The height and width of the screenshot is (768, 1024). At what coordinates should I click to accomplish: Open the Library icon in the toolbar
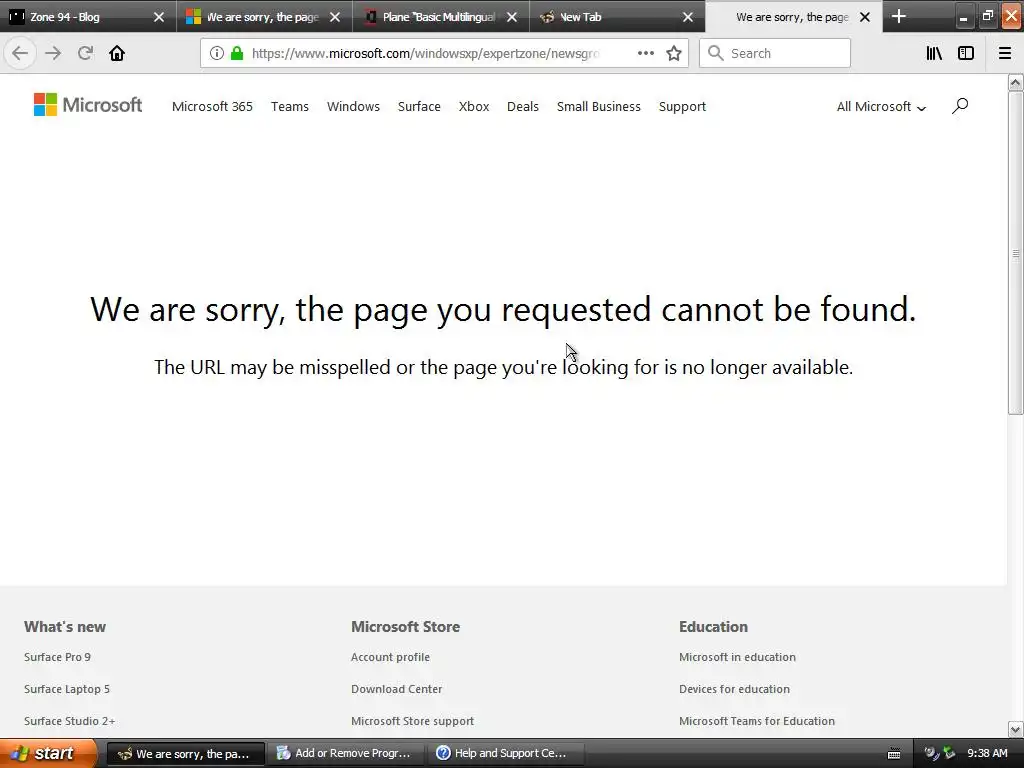[934, 53]
